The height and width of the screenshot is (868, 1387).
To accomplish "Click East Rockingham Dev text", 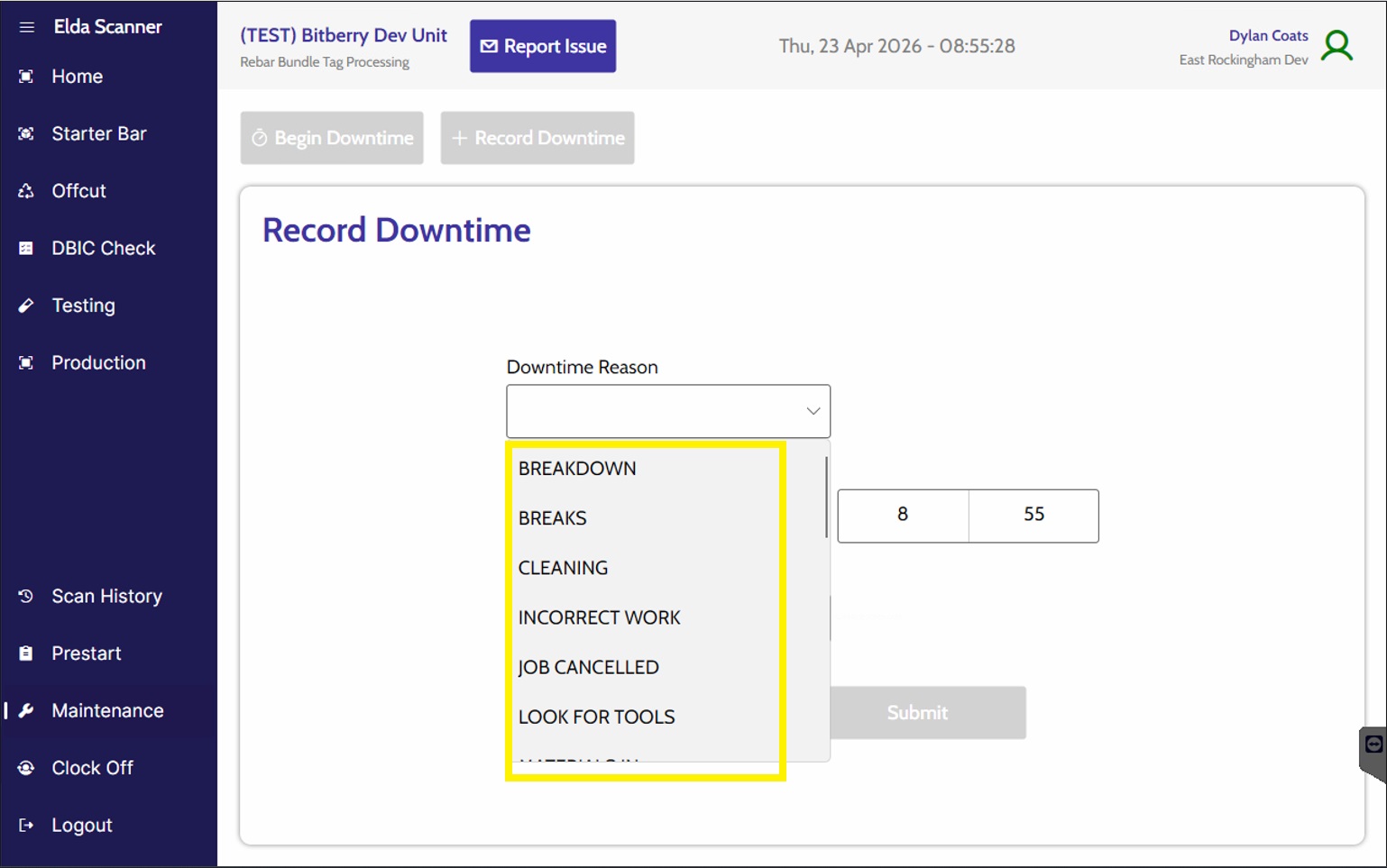I will pos(1244,59).
